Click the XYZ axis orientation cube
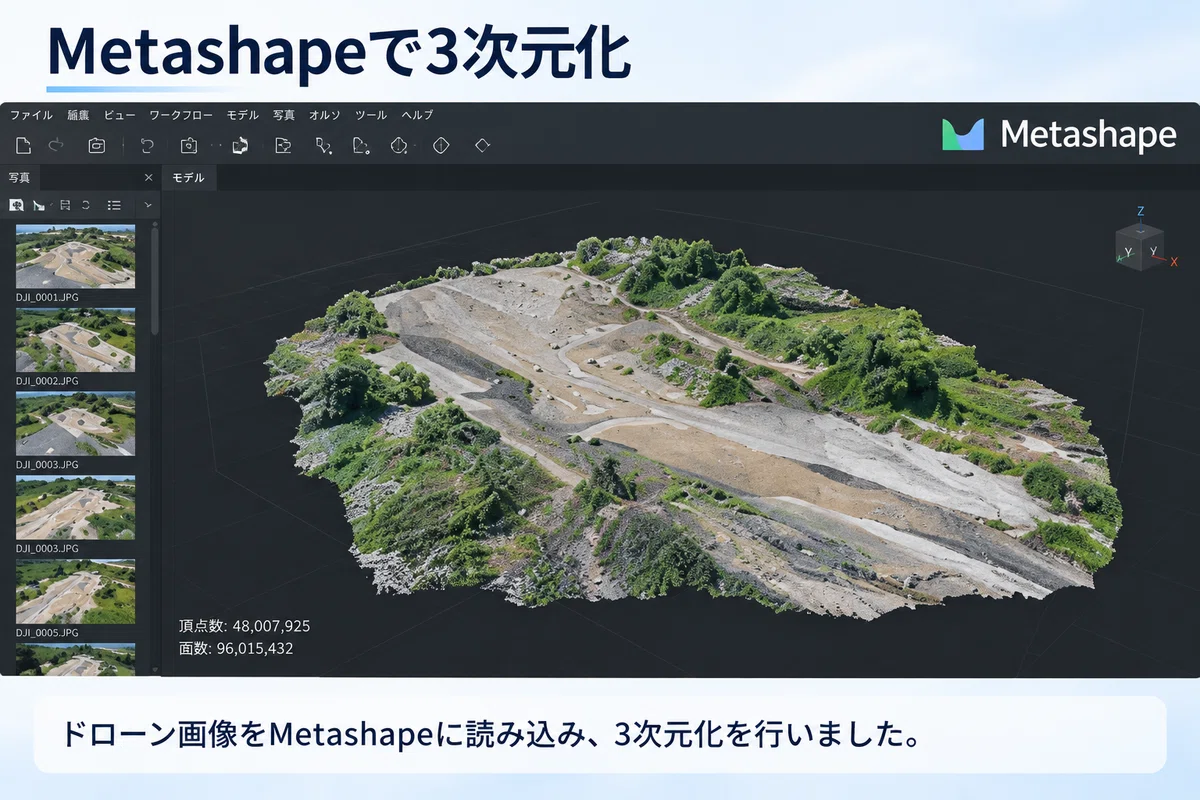This screenshot has height=800, width=1200. [1140, 242]
